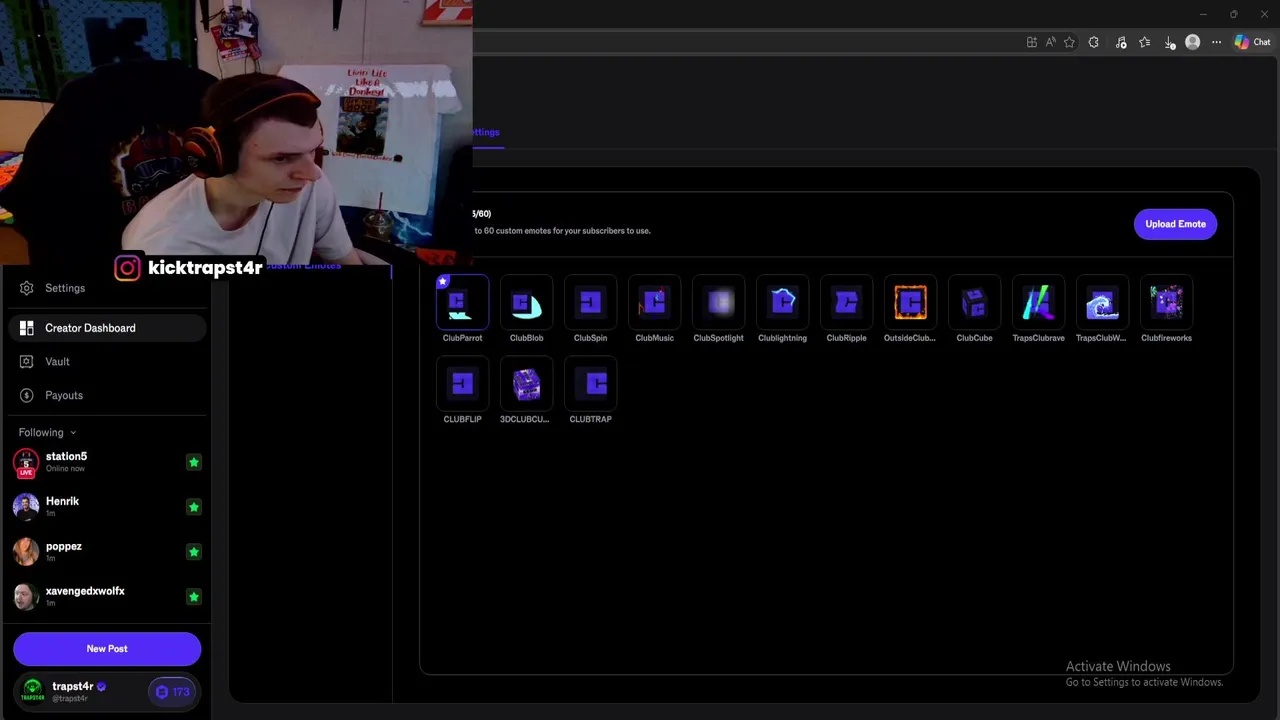Select the Clublightning emote
The height and width of the screenshot is (720, 1280).
tap(782, 303)
